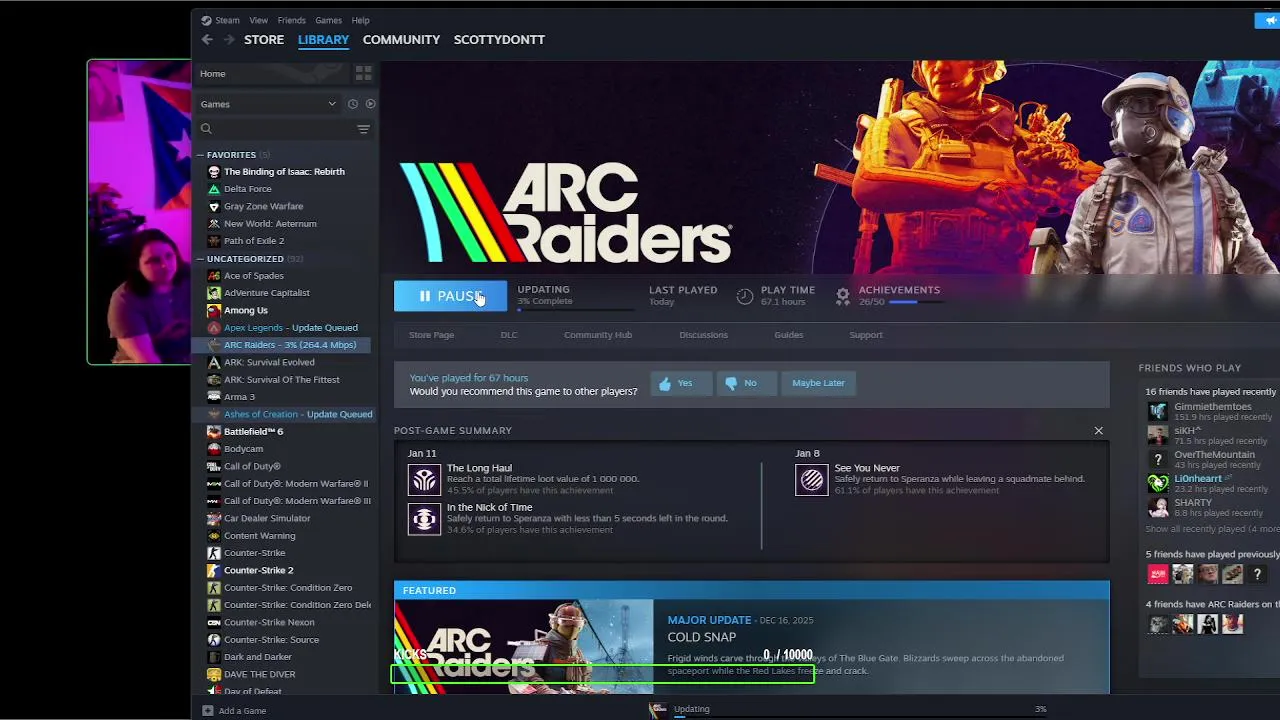Screen dimensions: 1280x720
Task: Click the Counter-Strike 2 game icon
Action: [213, 570]
